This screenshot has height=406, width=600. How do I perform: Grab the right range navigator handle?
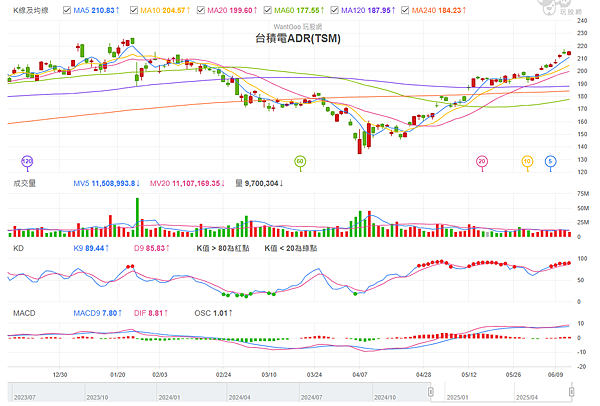pyautogui.click(x=571, y=392)
